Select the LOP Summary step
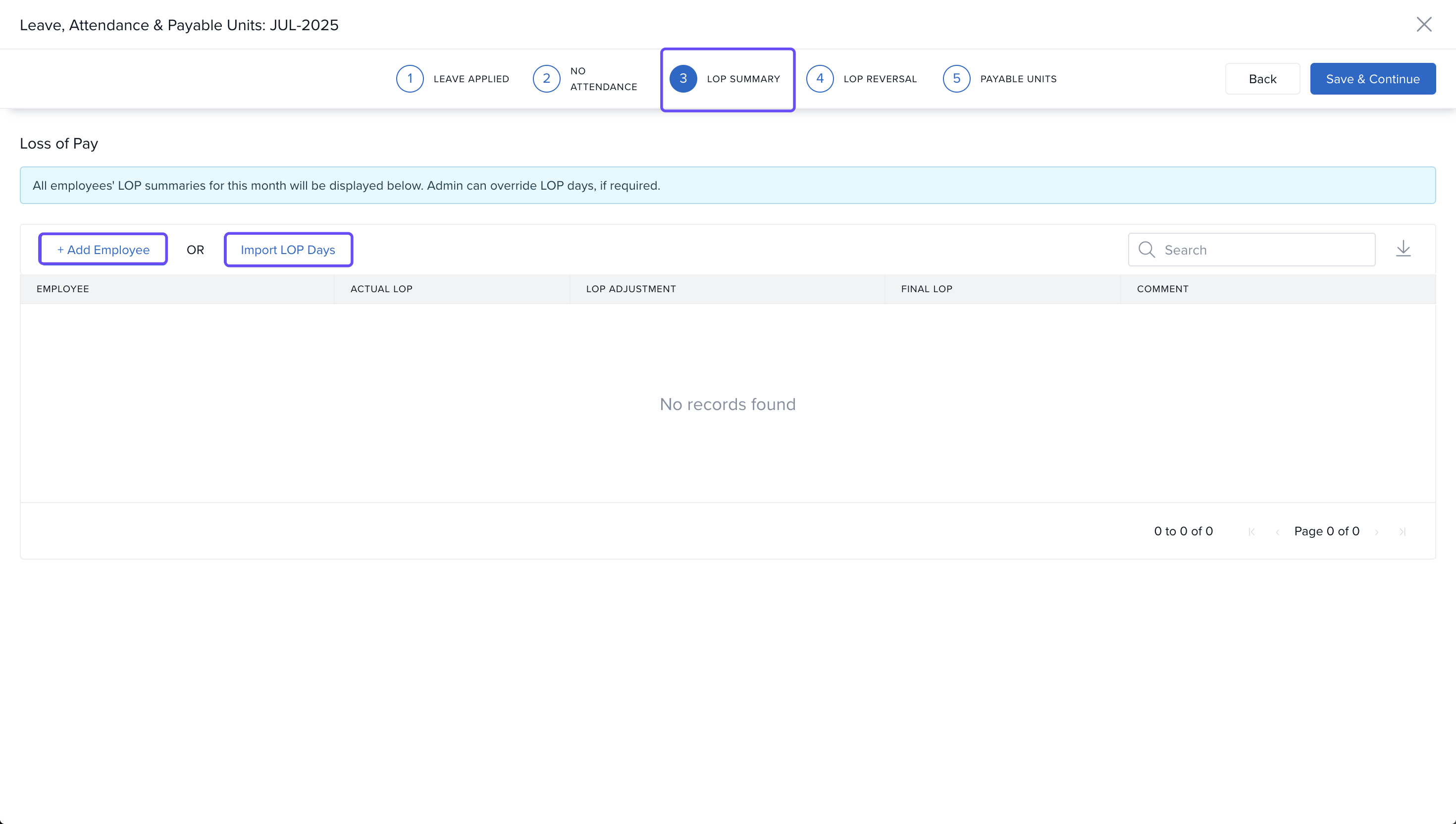Image resolution: width=1456 pixels, height=824 pixels. point(727,79)
